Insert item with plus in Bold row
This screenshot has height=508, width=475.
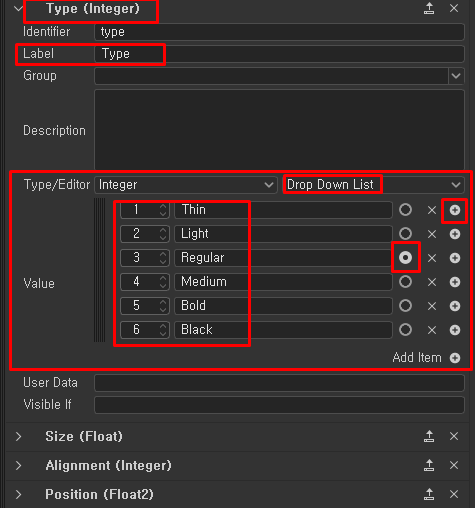point(455,306)
